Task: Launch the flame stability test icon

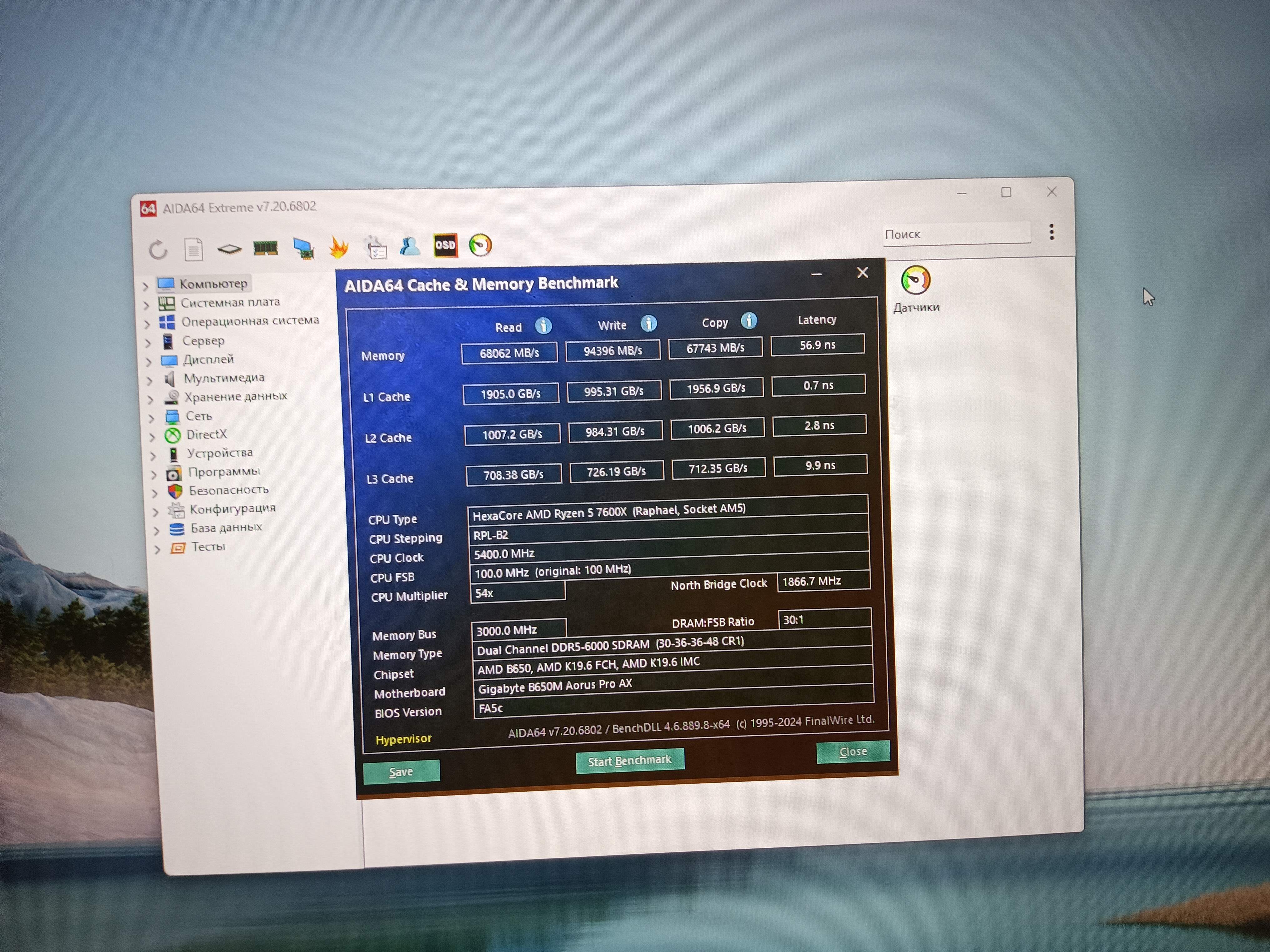Action: 339,247
